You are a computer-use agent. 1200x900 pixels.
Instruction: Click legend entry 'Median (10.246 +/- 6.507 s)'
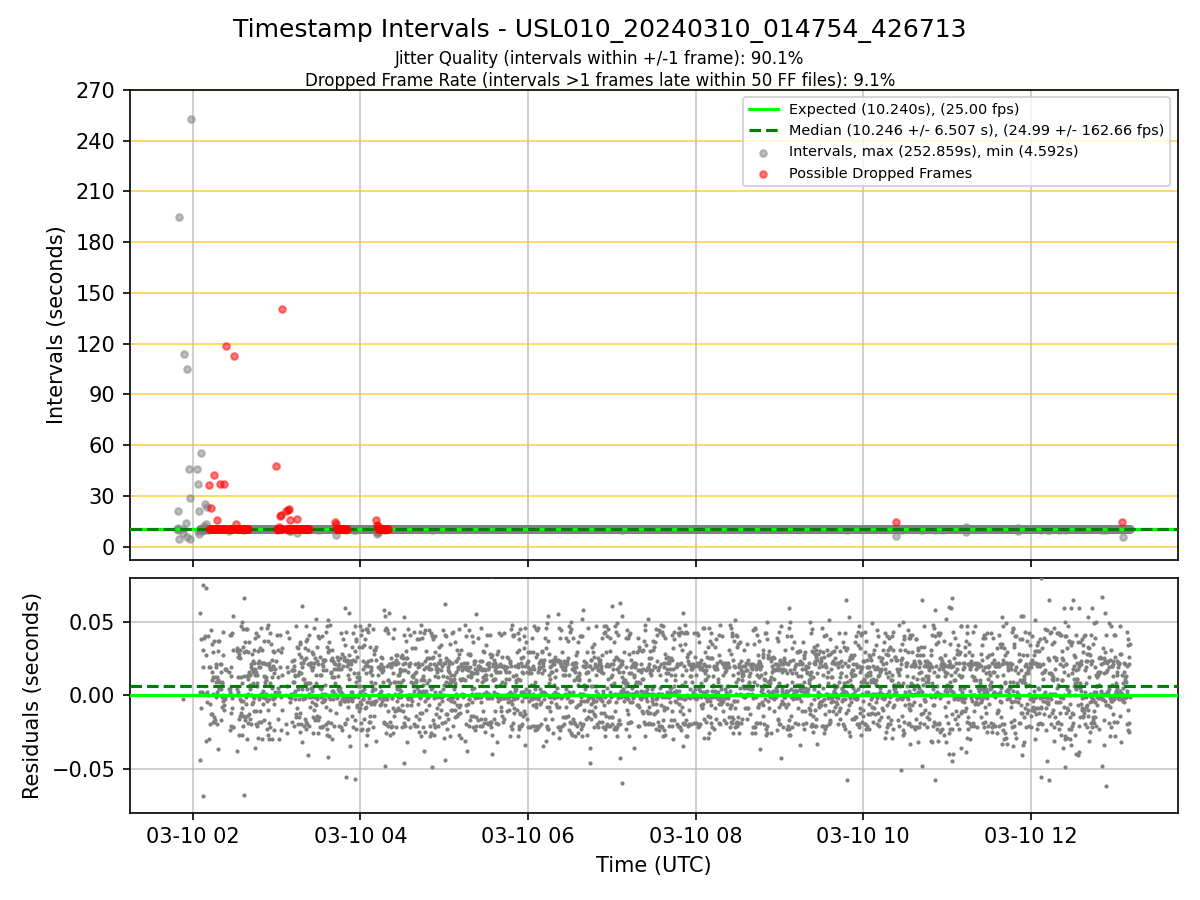click(x=976, y=130)
